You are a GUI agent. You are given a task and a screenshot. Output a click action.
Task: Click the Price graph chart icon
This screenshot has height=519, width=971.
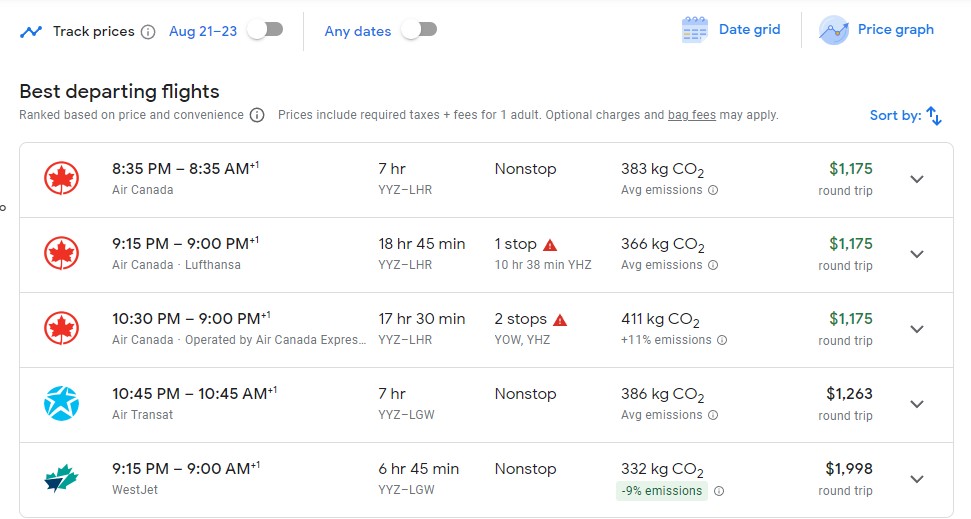(x=834, y=30)
